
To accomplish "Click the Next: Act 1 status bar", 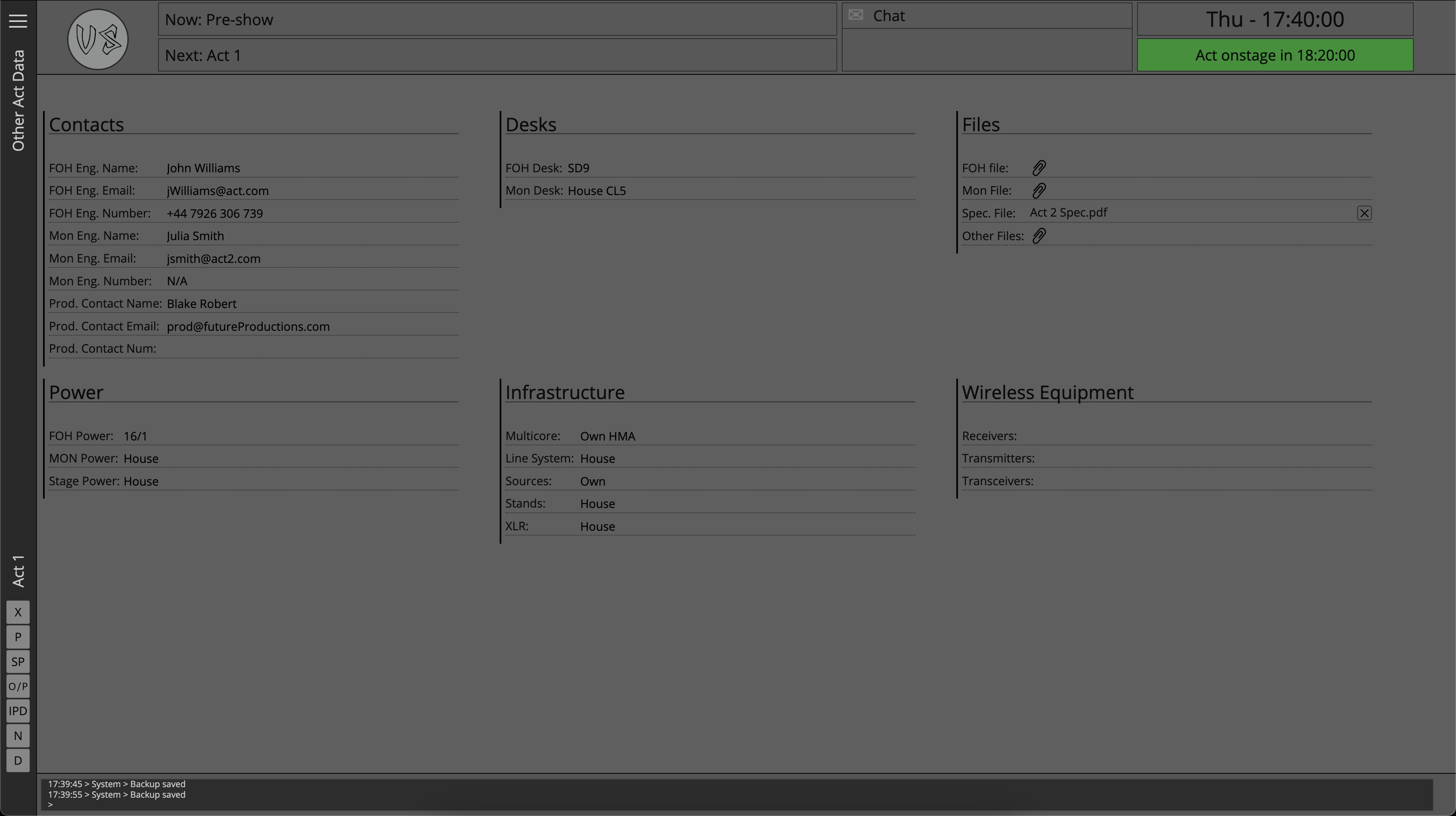I will 497,55.
